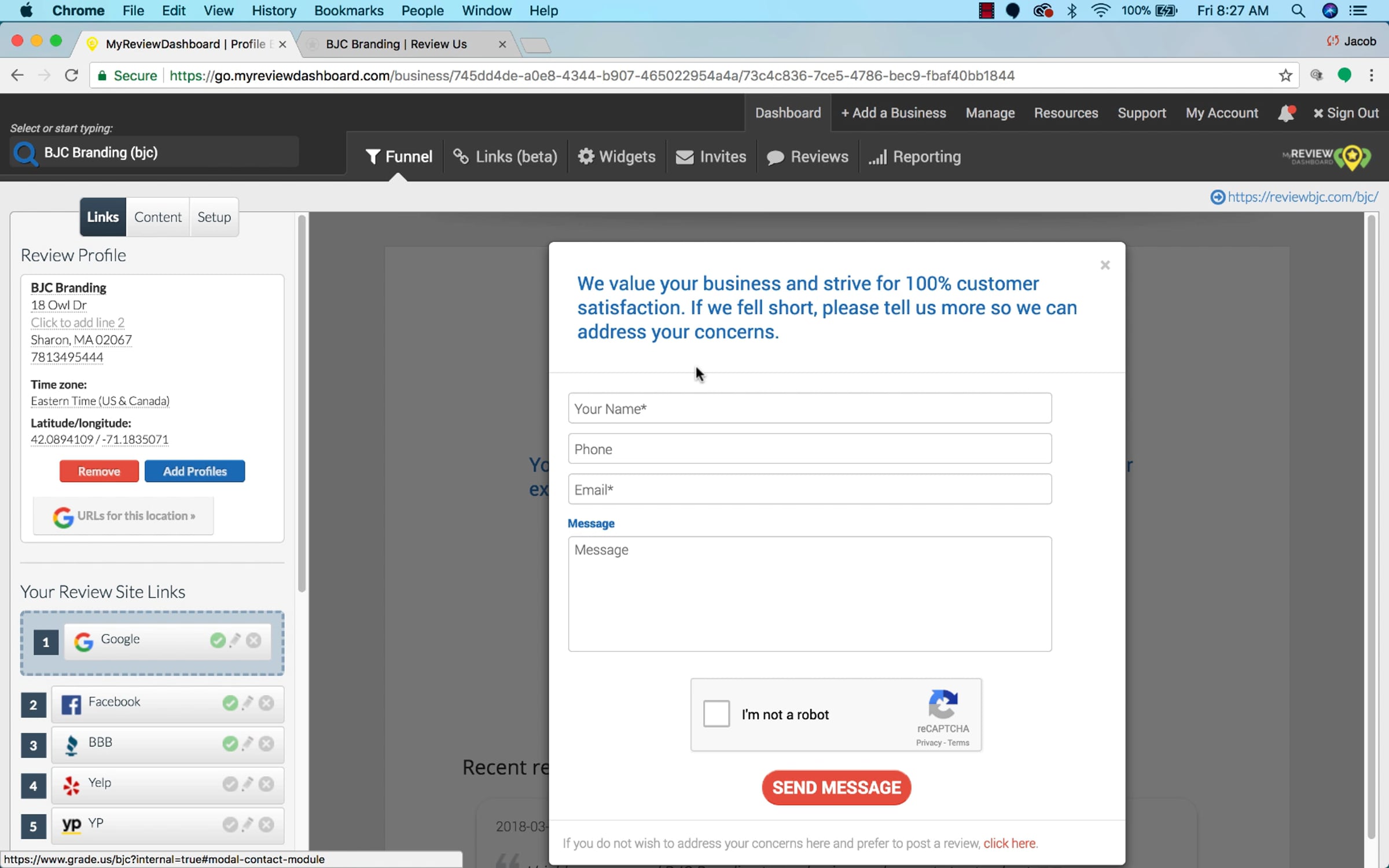Image resolution: width=1389 pixels, height=868 pixels.
Task: Click + Add a Business
Action: pyautogui.click(x=894, y=113)
